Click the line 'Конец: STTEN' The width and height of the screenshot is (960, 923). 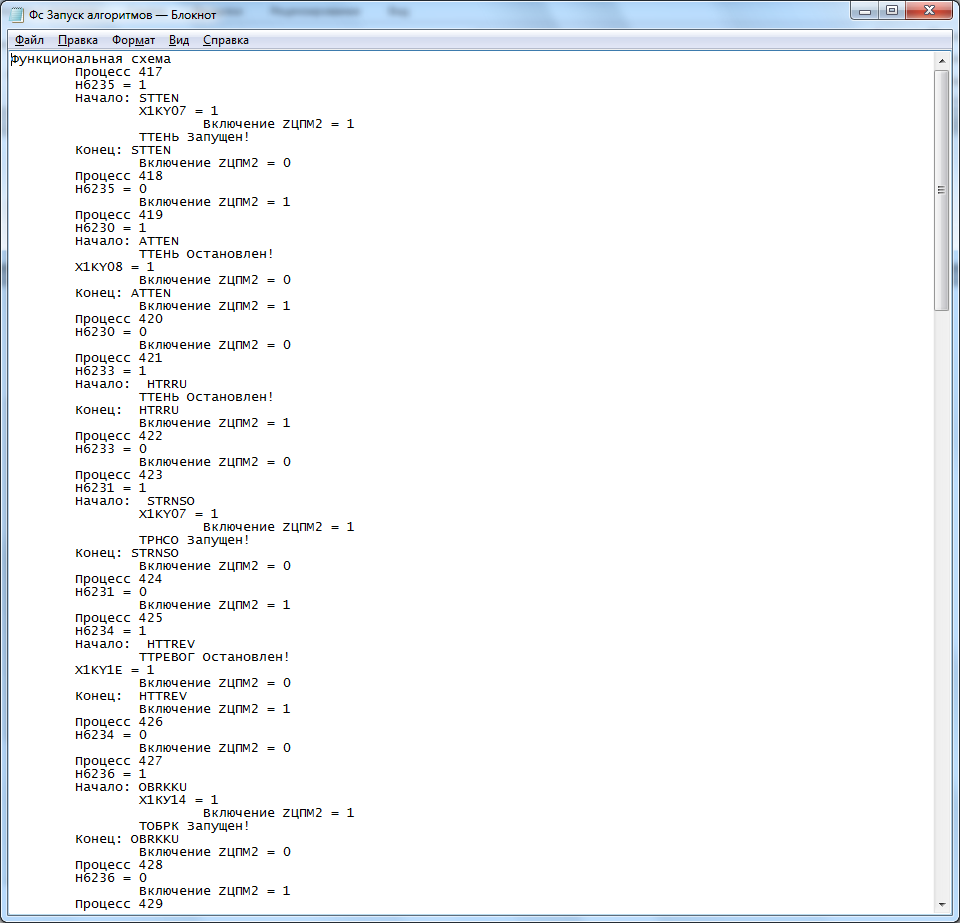[x=123, y=150]
